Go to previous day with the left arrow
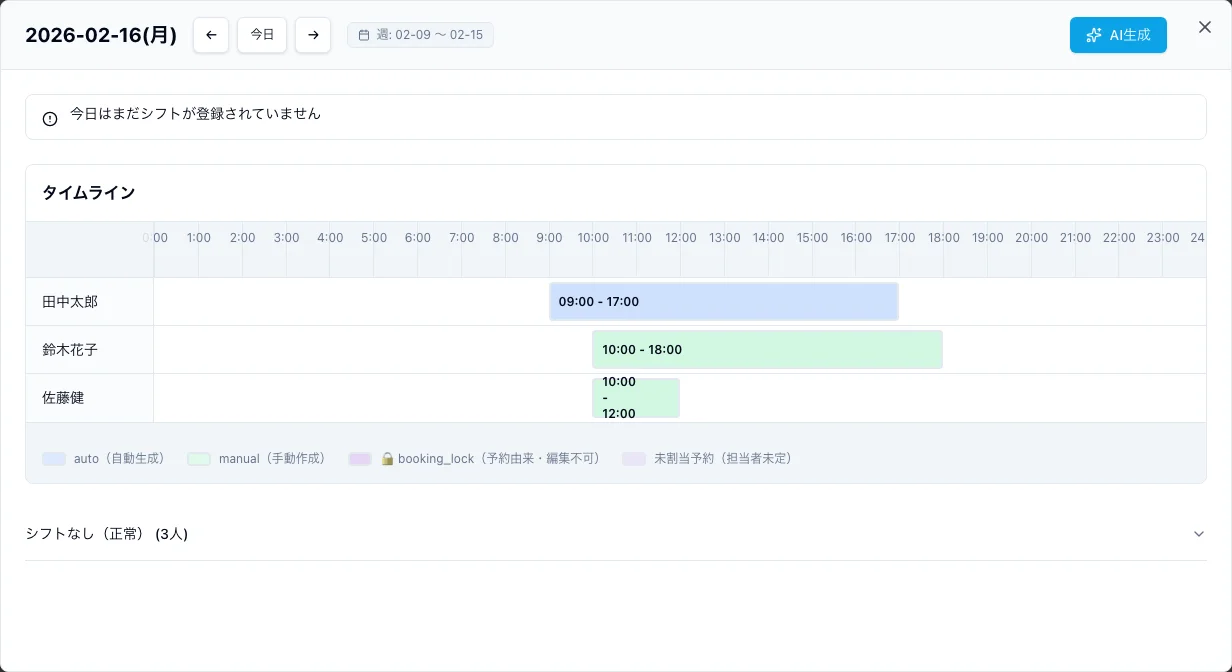This screenshot has height=672, width=1232. pyautogui.click(x=211, y=34)
